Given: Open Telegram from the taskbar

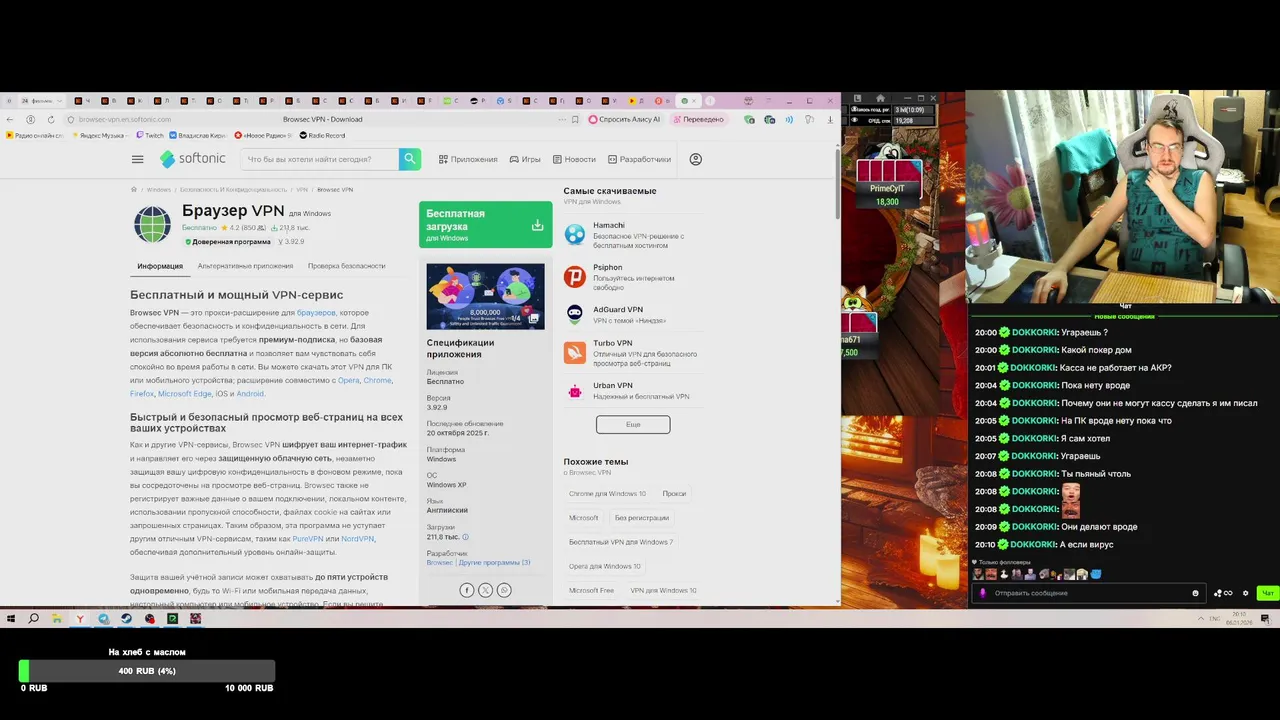Looking at the screenshot, I should click(103, 619).
